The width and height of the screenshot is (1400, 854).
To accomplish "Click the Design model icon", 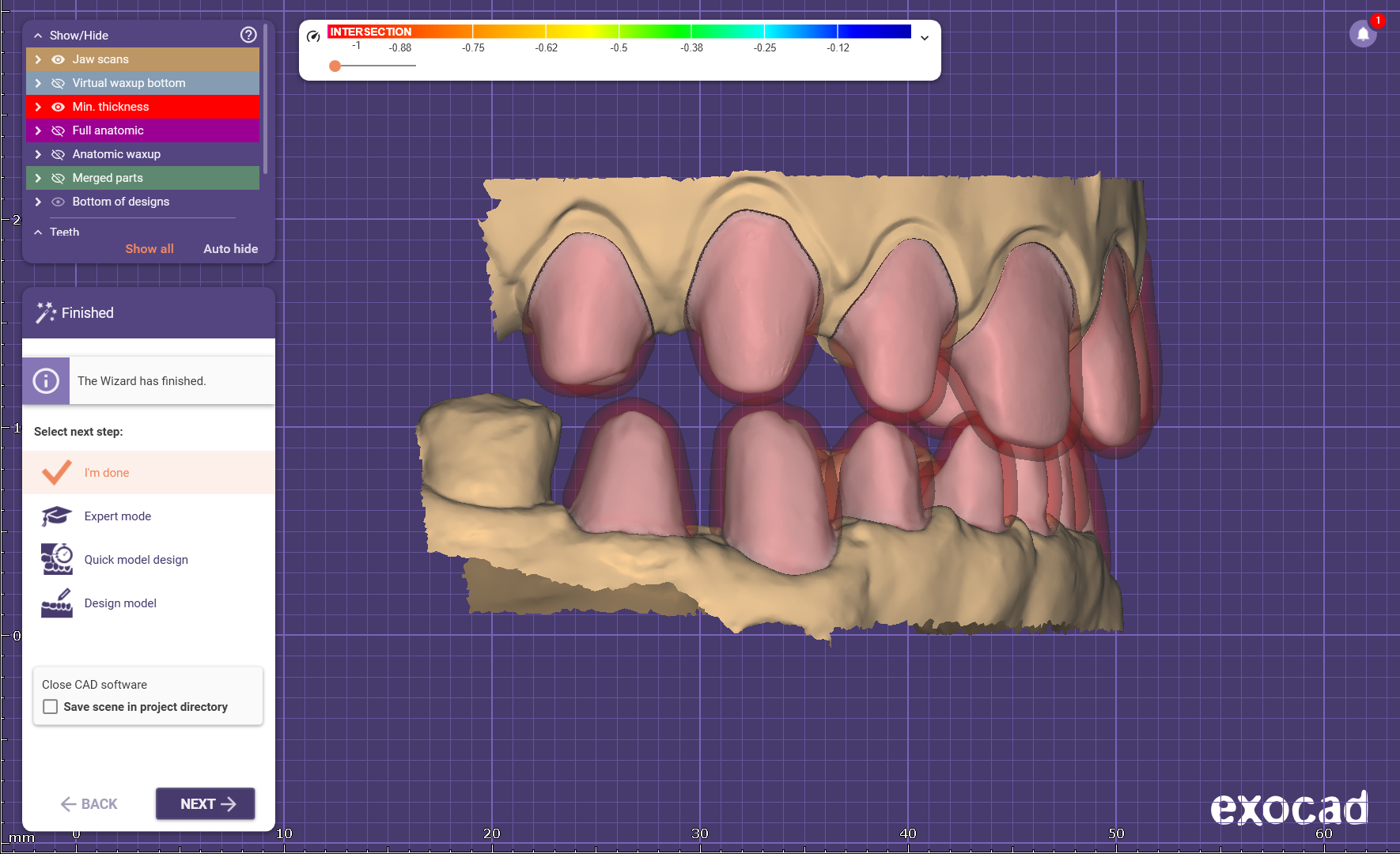I will [x=56, y=603].
